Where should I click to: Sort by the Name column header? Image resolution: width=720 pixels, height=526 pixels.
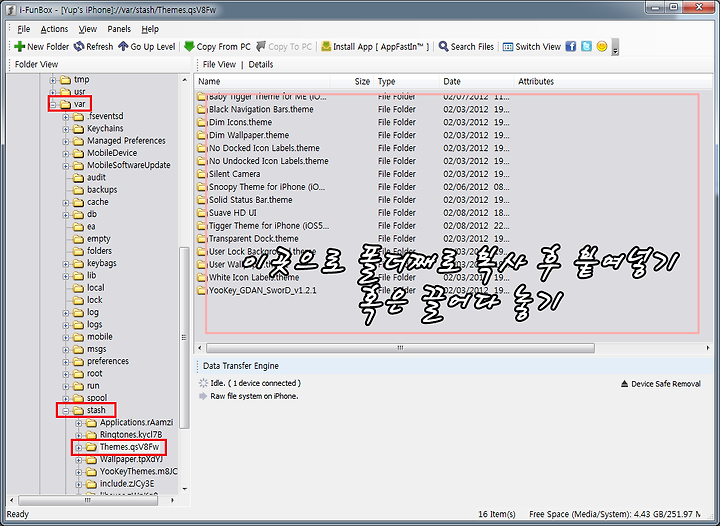(x=262, y=81)
